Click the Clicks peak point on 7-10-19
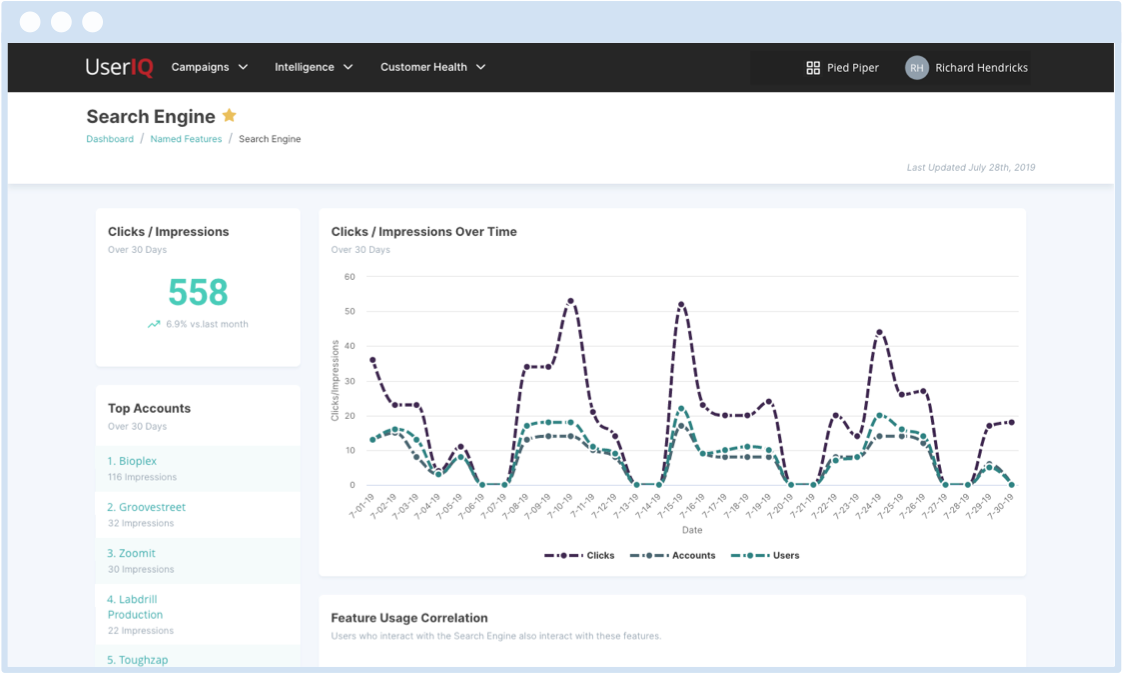This screenshot has height=674, width=1122. pyautogui.click(x=570, y=300)
